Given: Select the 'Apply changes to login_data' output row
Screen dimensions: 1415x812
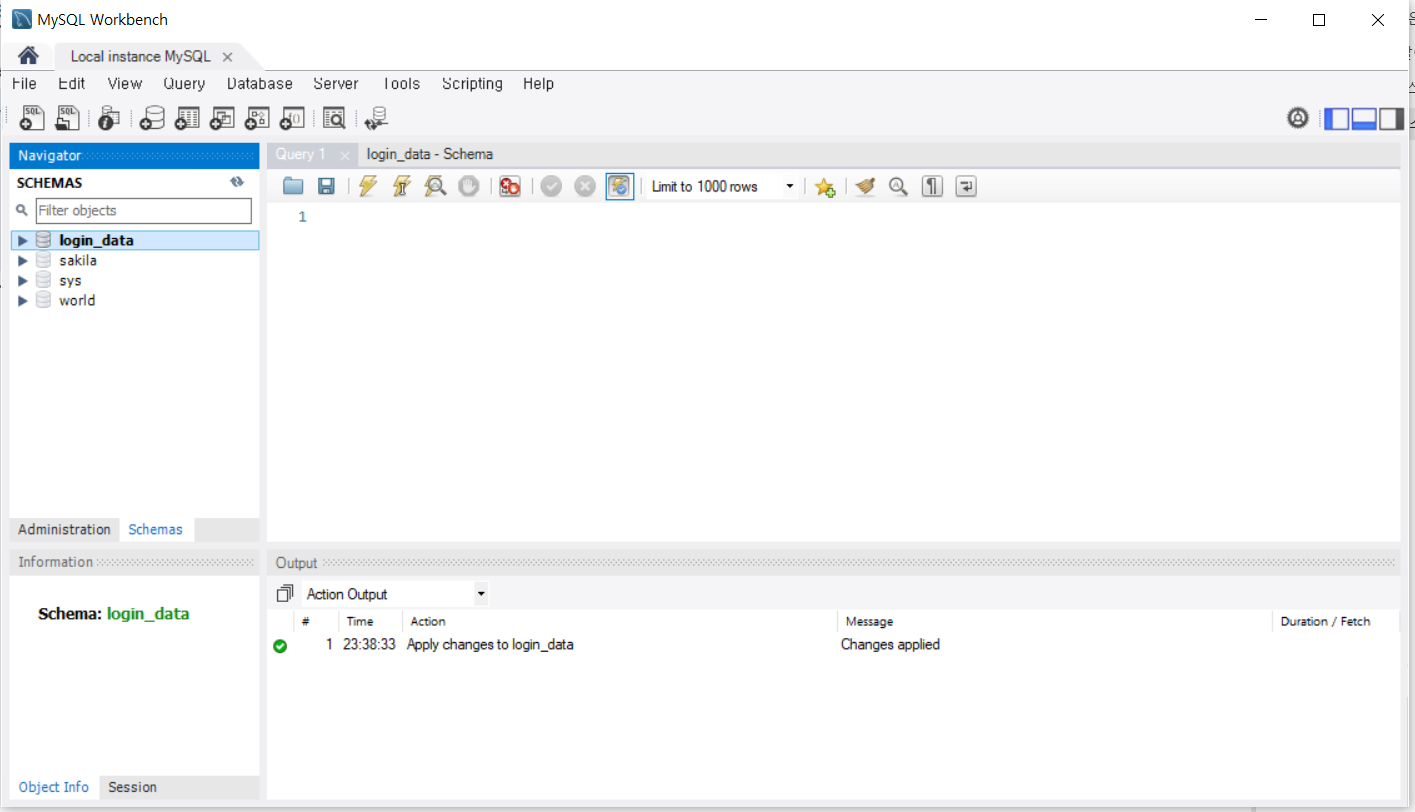Looking at the screenshot, I should (833, 645).
